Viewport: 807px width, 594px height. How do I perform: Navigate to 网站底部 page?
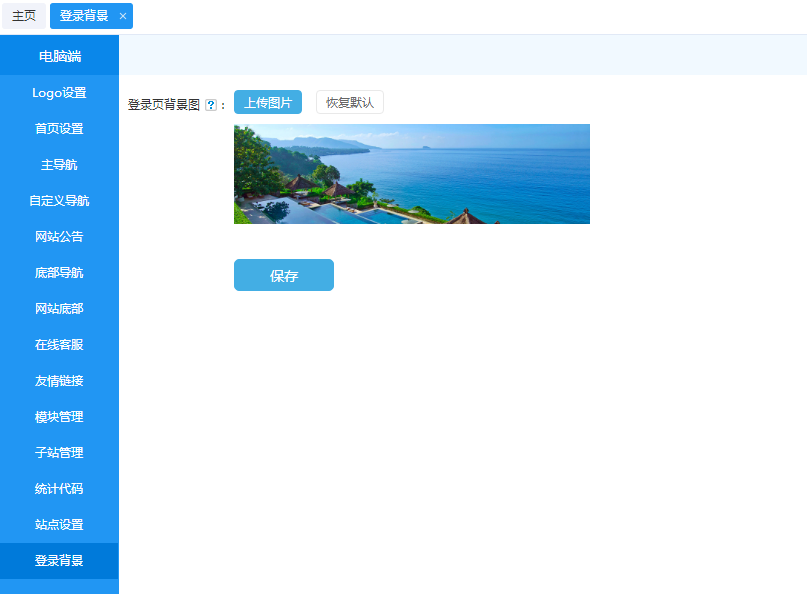click(x=59, y=309)
